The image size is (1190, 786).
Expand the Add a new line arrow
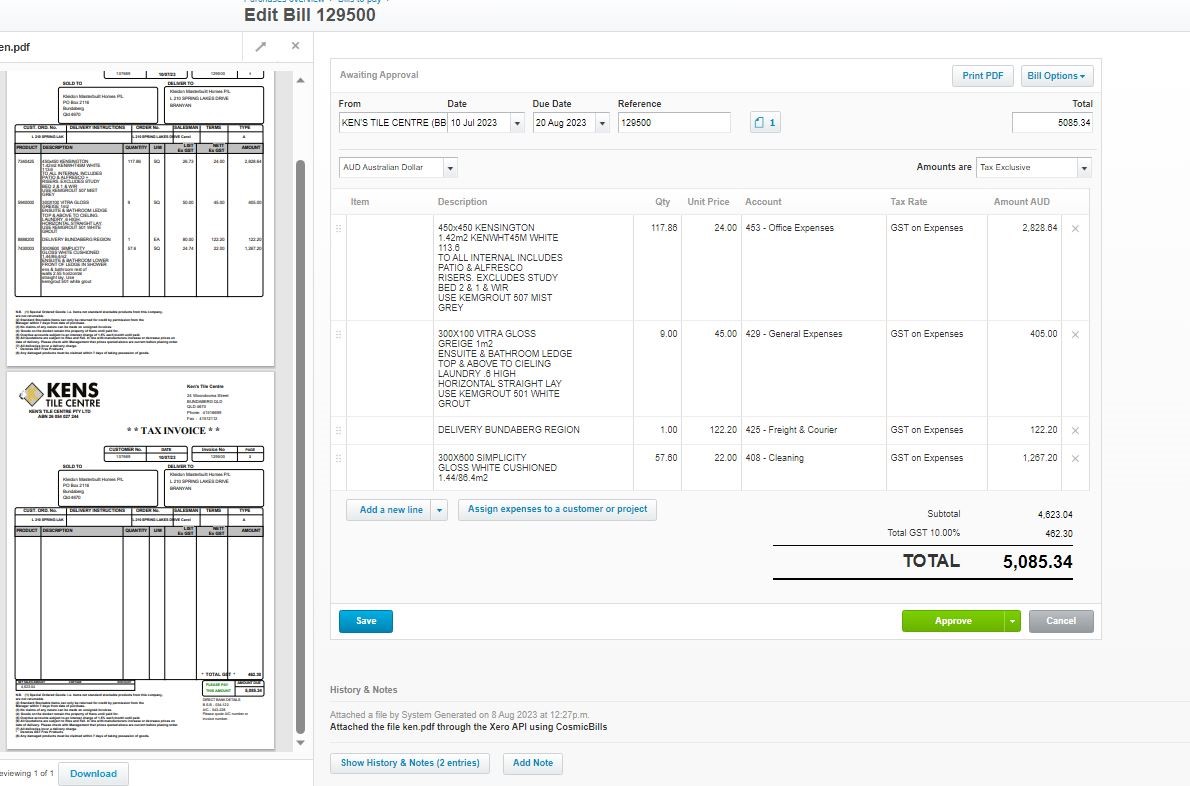coord(439,510)
